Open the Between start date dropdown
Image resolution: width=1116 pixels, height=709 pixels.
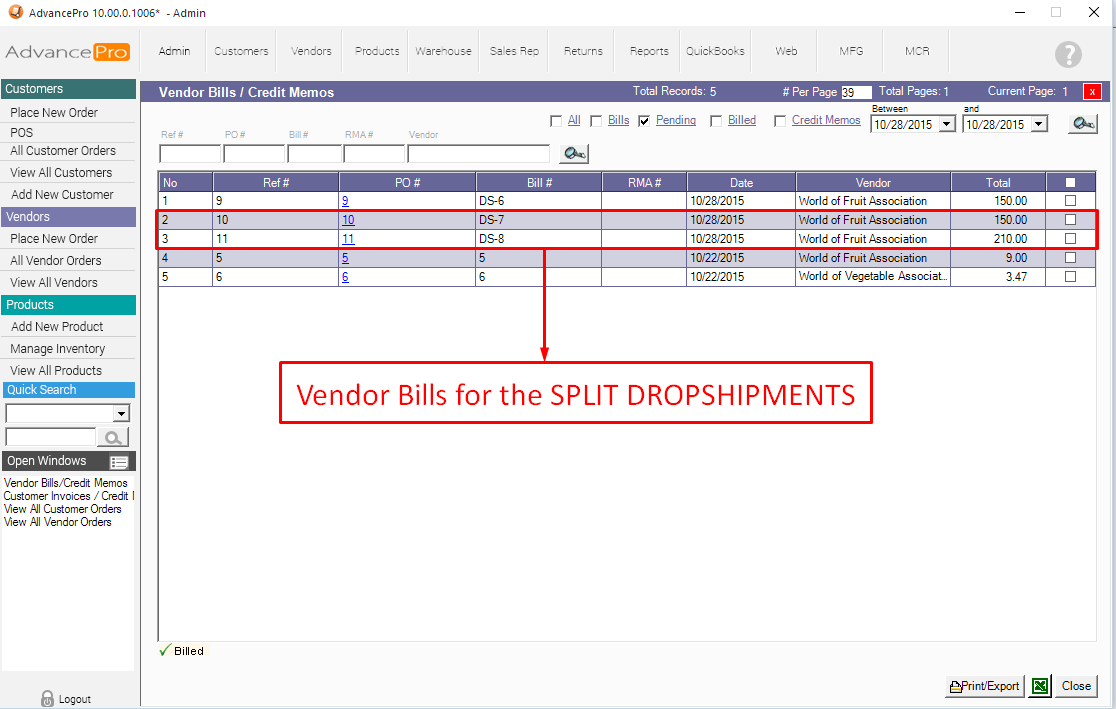point(946,125)
